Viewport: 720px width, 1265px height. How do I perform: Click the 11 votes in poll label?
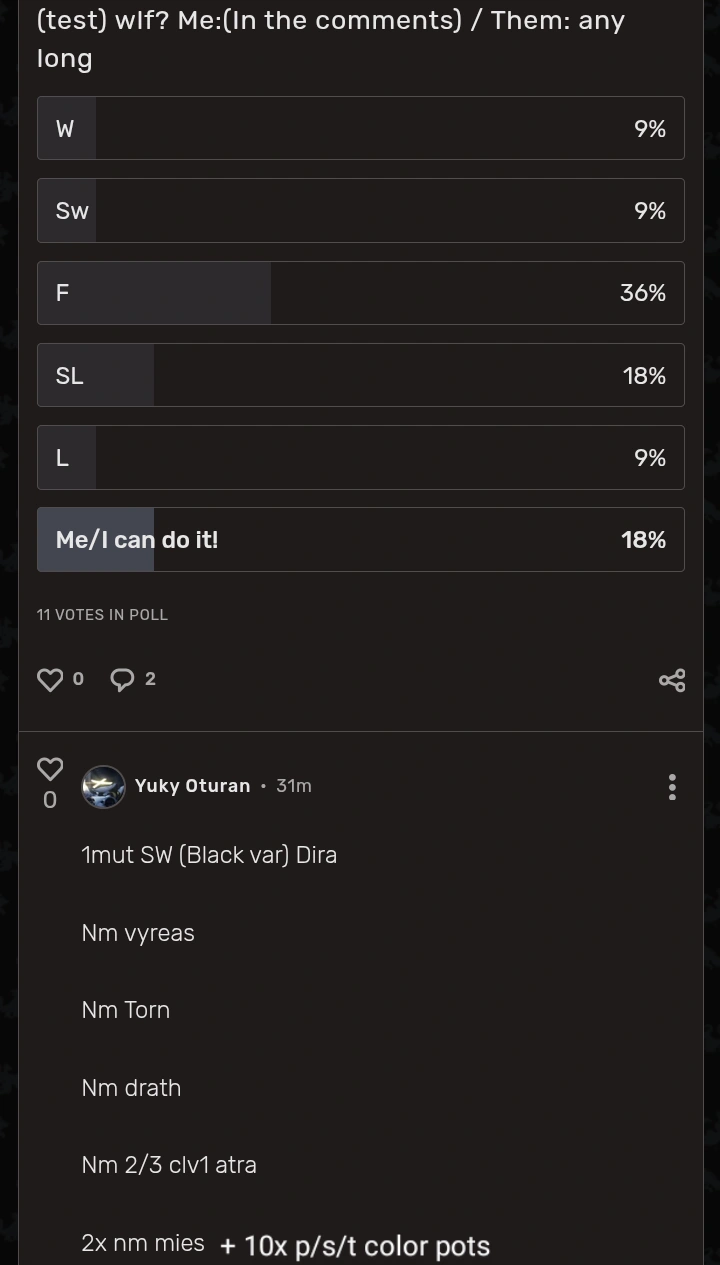(x=102, y=615)
